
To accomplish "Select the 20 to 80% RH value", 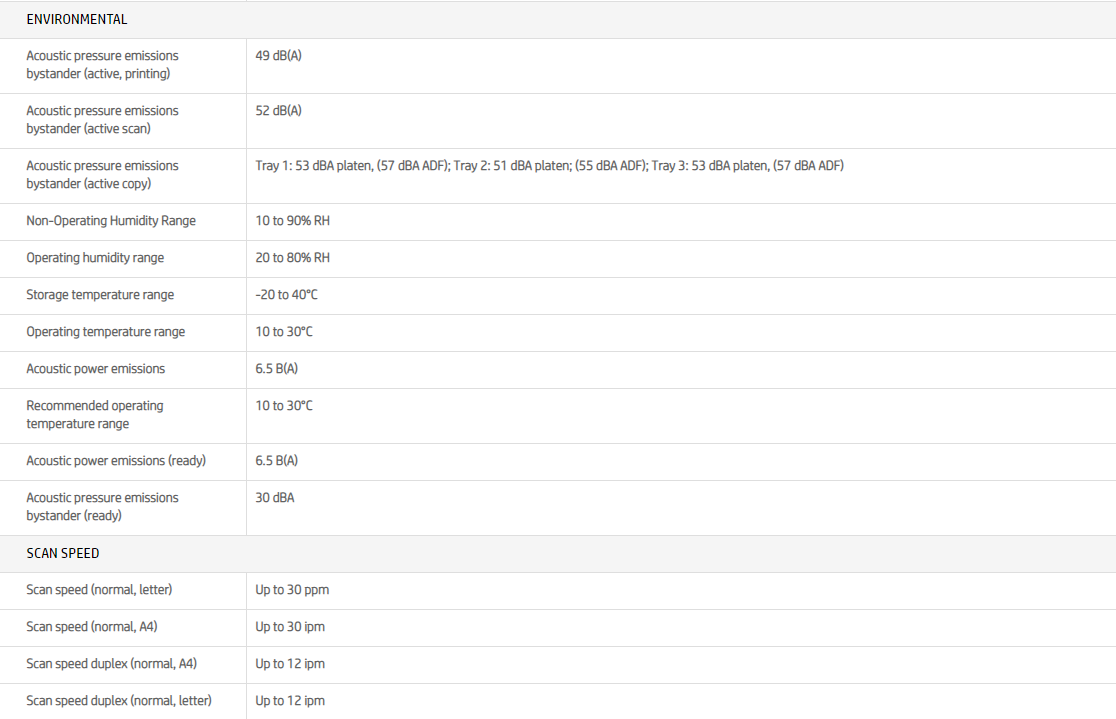I will [292, 258].
